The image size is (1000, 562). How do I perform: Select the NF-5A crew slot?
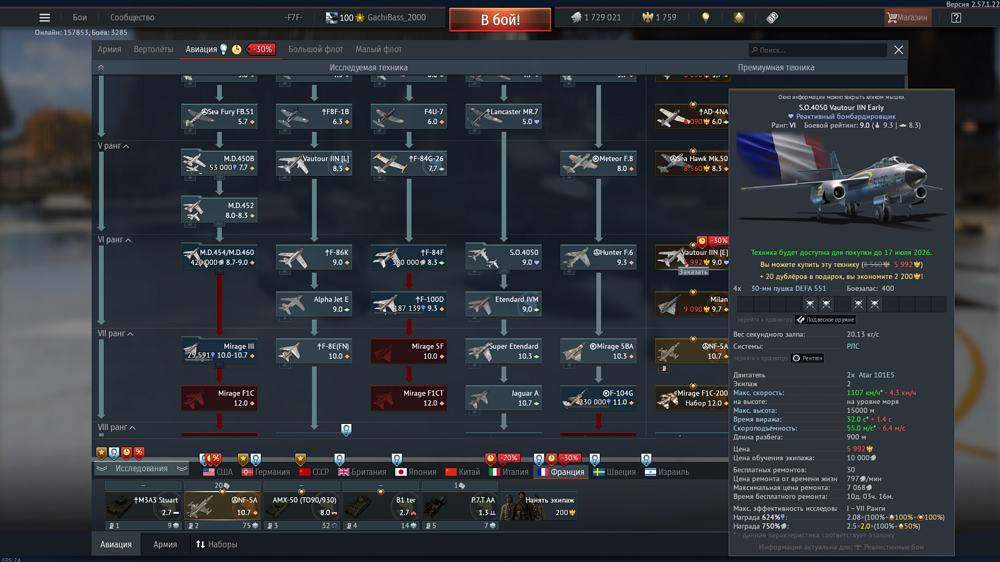[222, 507]
